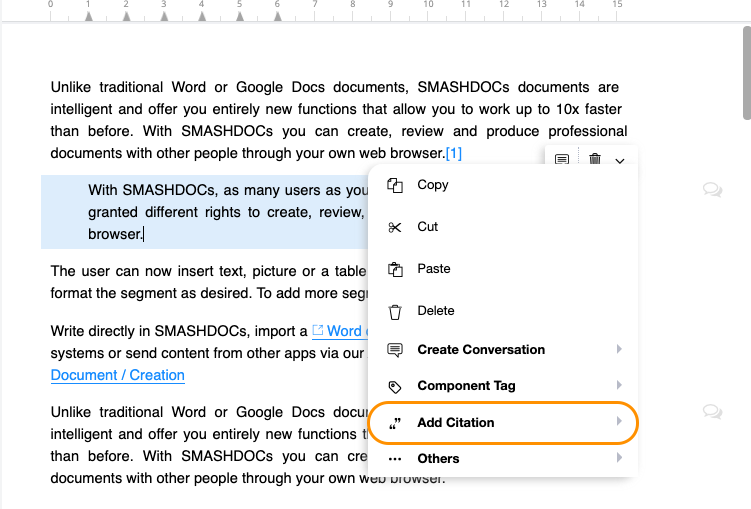This screenshot has width=751, height=509.
Task: Click the vertical scrollbar thumb
Action: (x=747, y=73)
